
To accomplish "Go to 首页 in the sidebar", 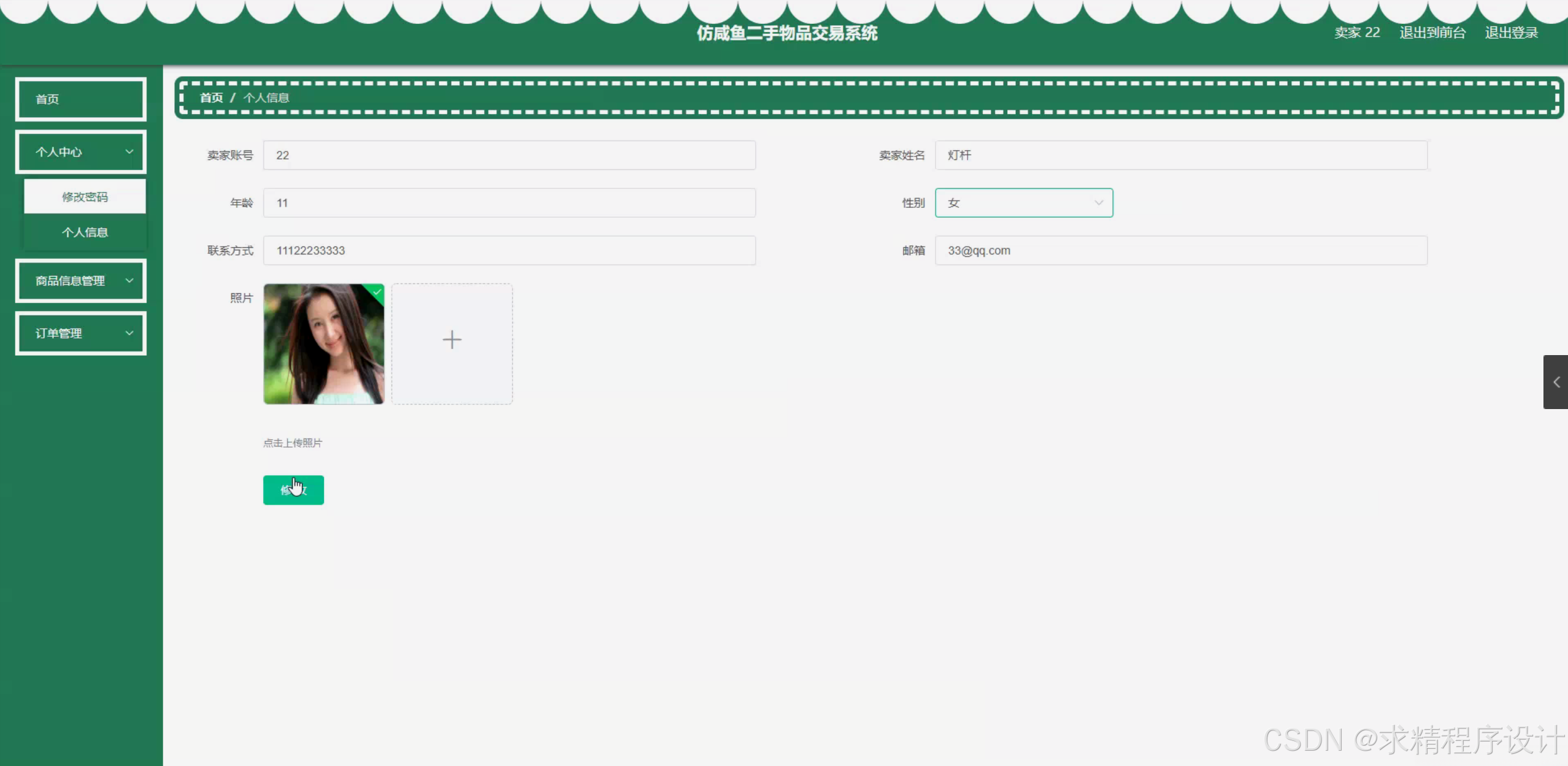I will (x=81, y=99).
